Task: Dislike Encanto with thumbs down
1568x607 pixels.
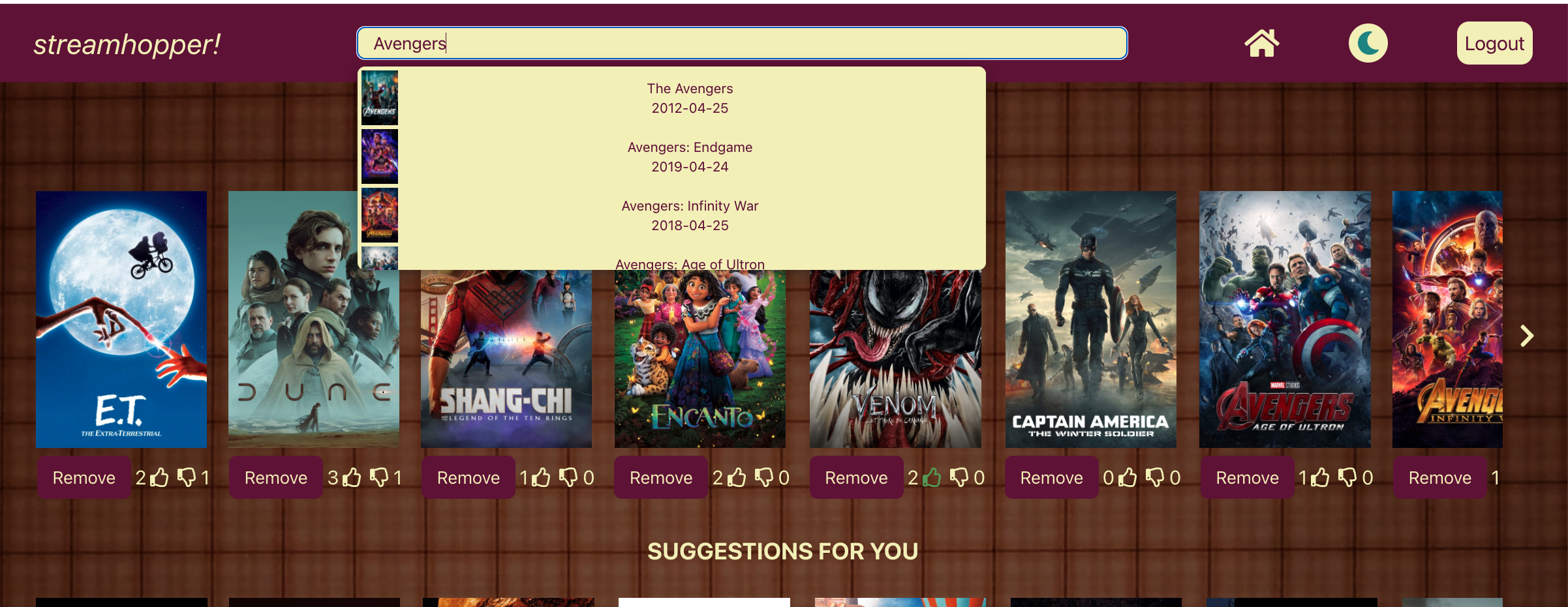Action: click(764, 478)
